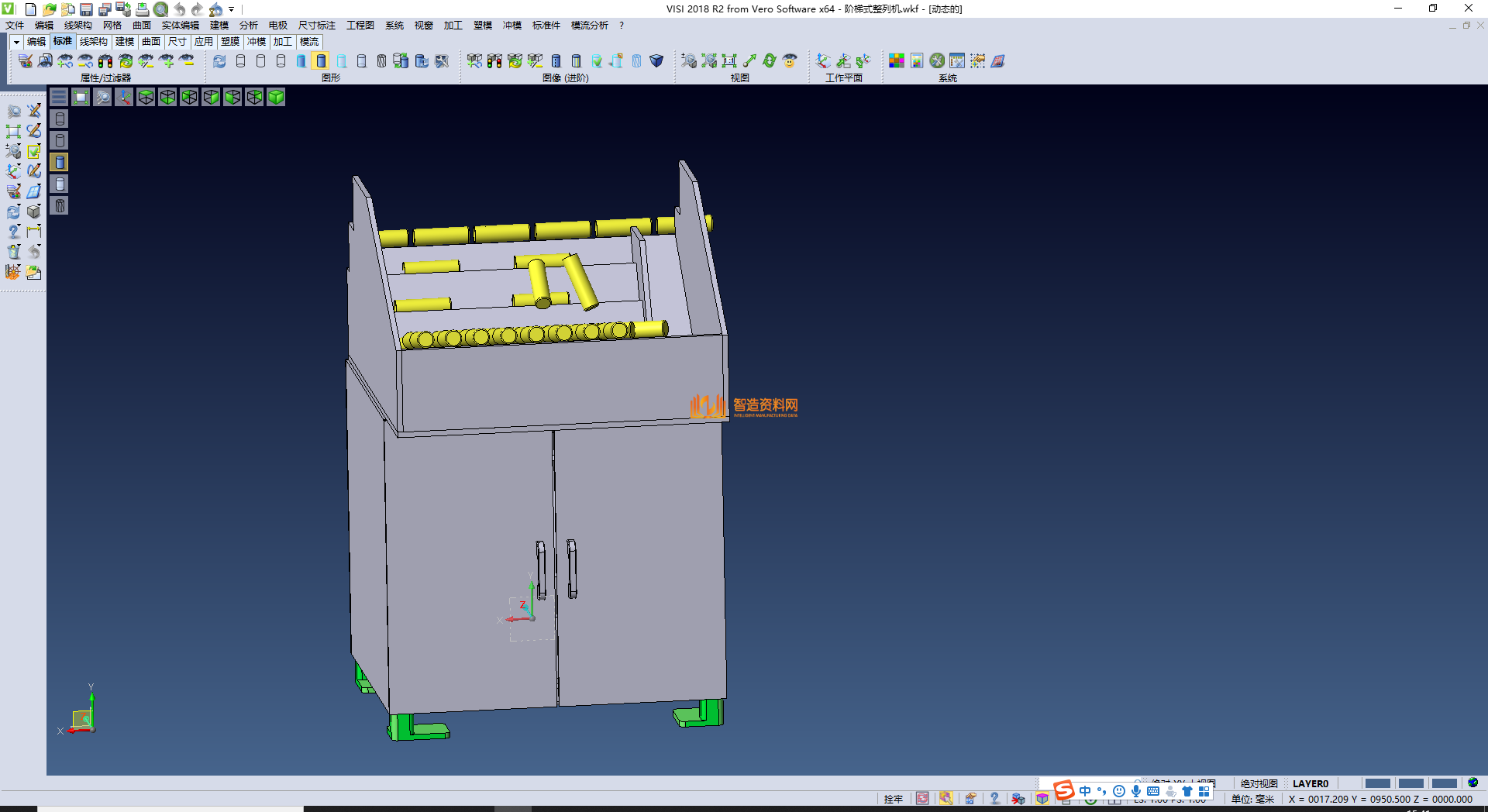Screen dimensions: 1488x812
Task: Expand the viewport list menu button
Action: point(59,97)
